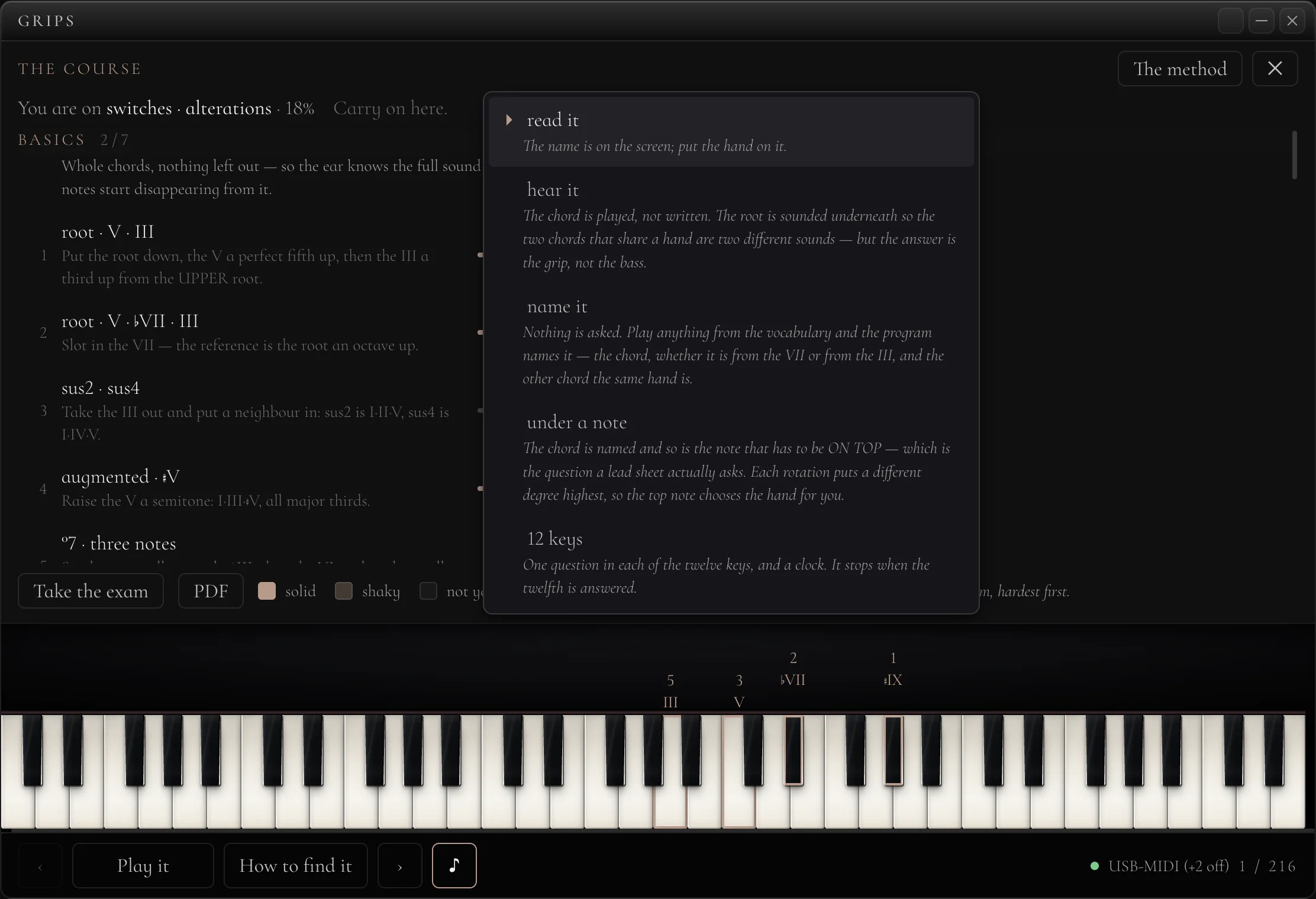Click the Play it button

143,865
